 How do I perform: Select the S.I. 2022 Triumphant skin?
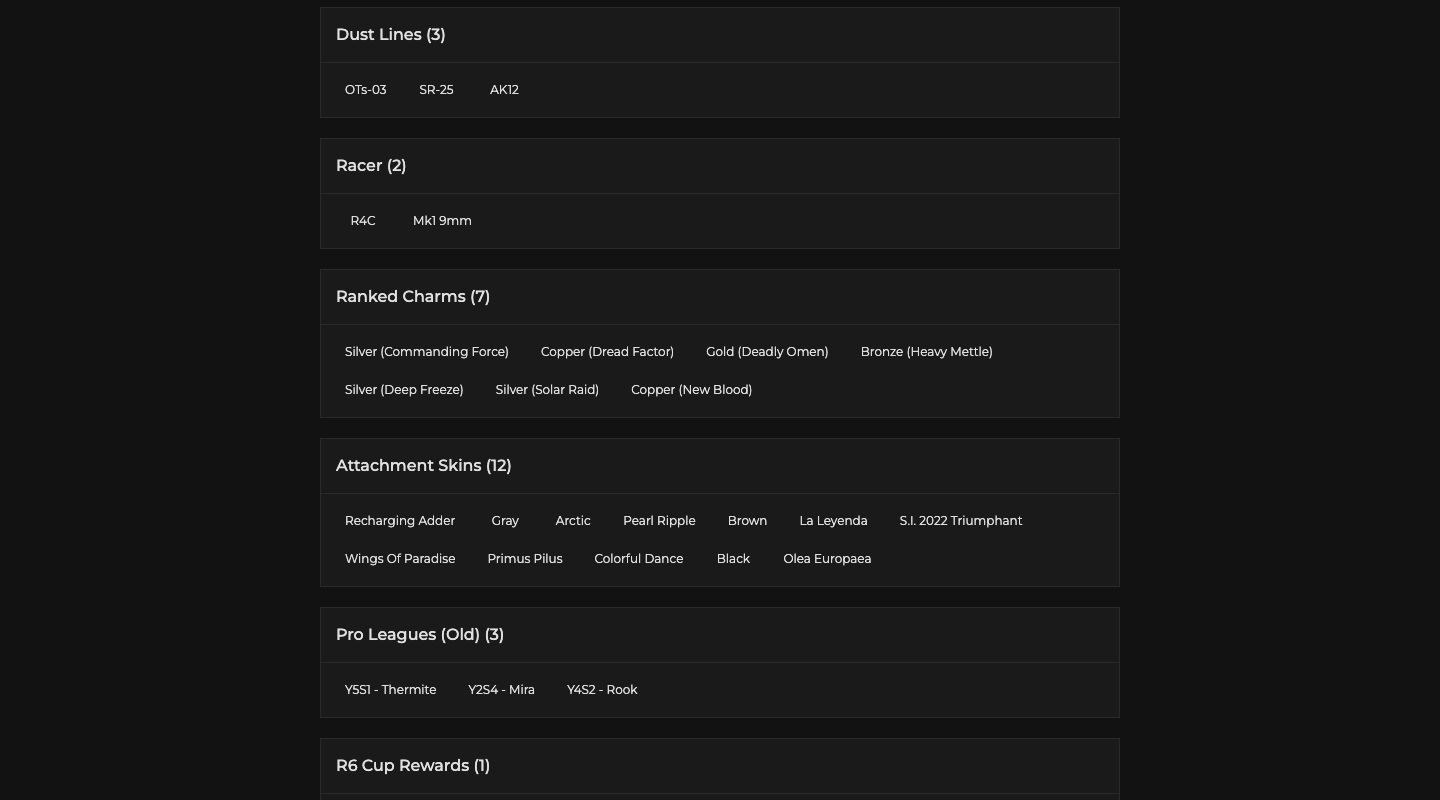click(x=960, y=521)
